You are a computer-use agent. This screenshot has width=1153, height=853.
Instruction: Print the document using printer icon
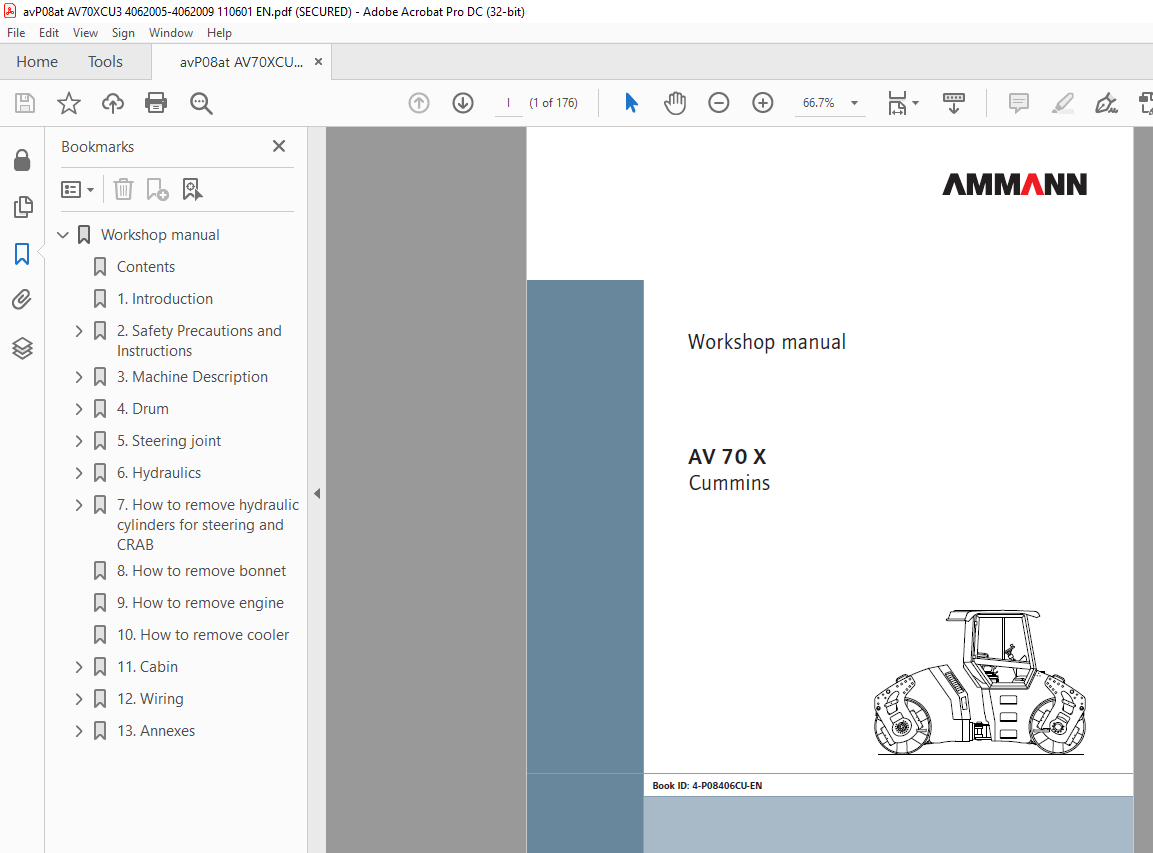click(x=156, y=103)
